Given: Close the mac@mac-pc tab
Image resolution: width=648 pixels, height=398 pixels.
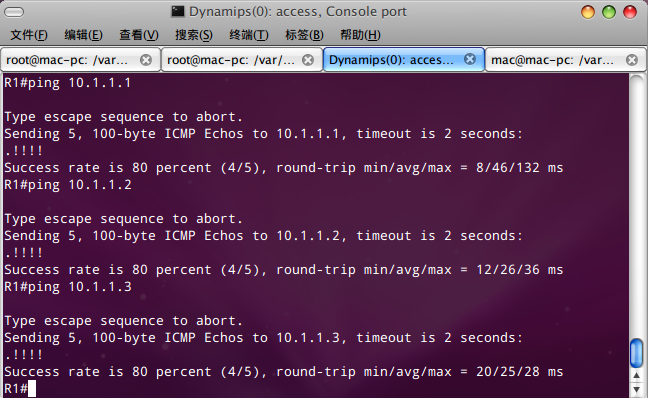Looking at the screenshot, I should 632,60.
